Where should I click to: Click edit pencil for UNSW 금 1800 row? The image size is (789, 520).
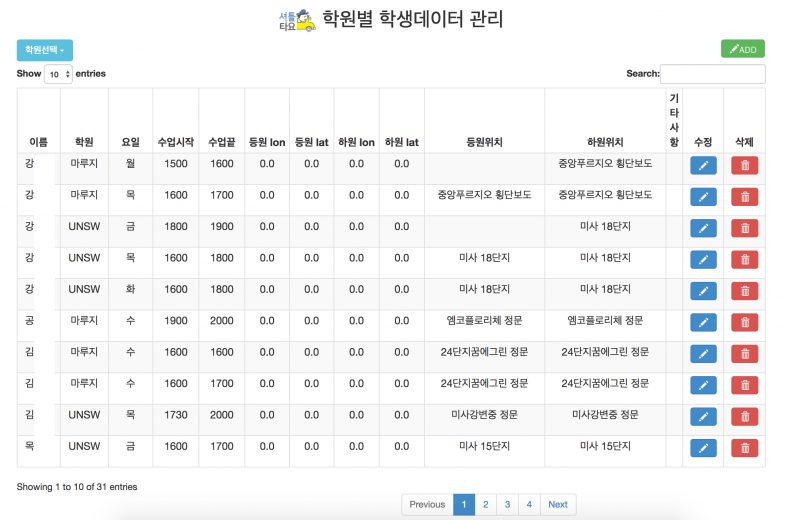[703, 229]
